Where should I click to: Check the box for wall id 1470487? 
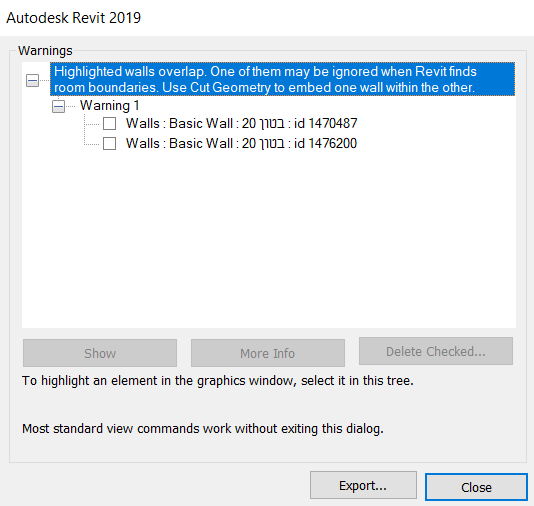pyautogui.click(x=109, y=124)
